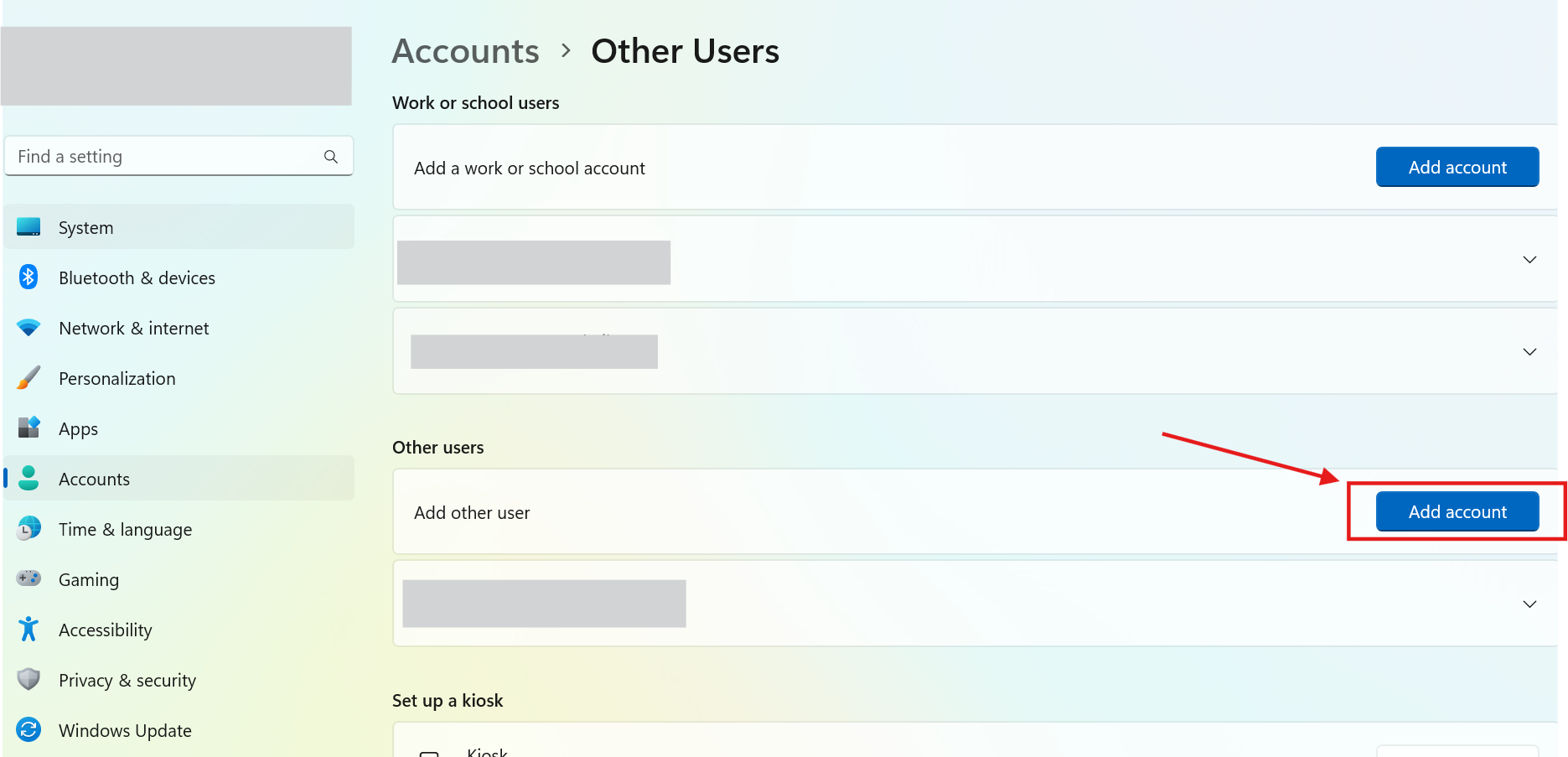Viewport: 1568px width, 757px height.
Task: Click the Time & language globe icon
Action: coord(28,528)
